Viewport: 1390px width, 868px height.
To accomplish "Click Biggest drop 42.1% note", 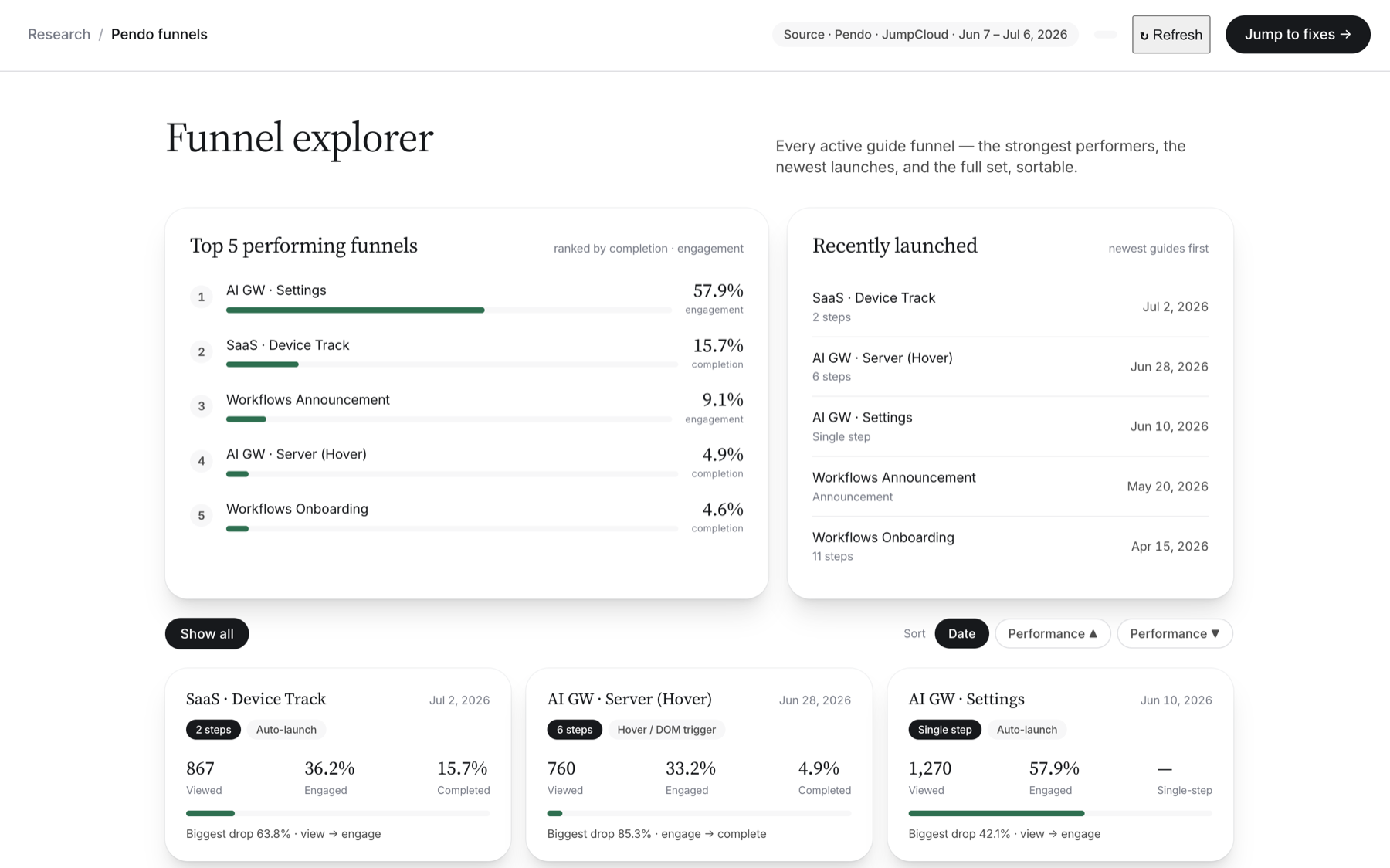I will [1005, 834].
